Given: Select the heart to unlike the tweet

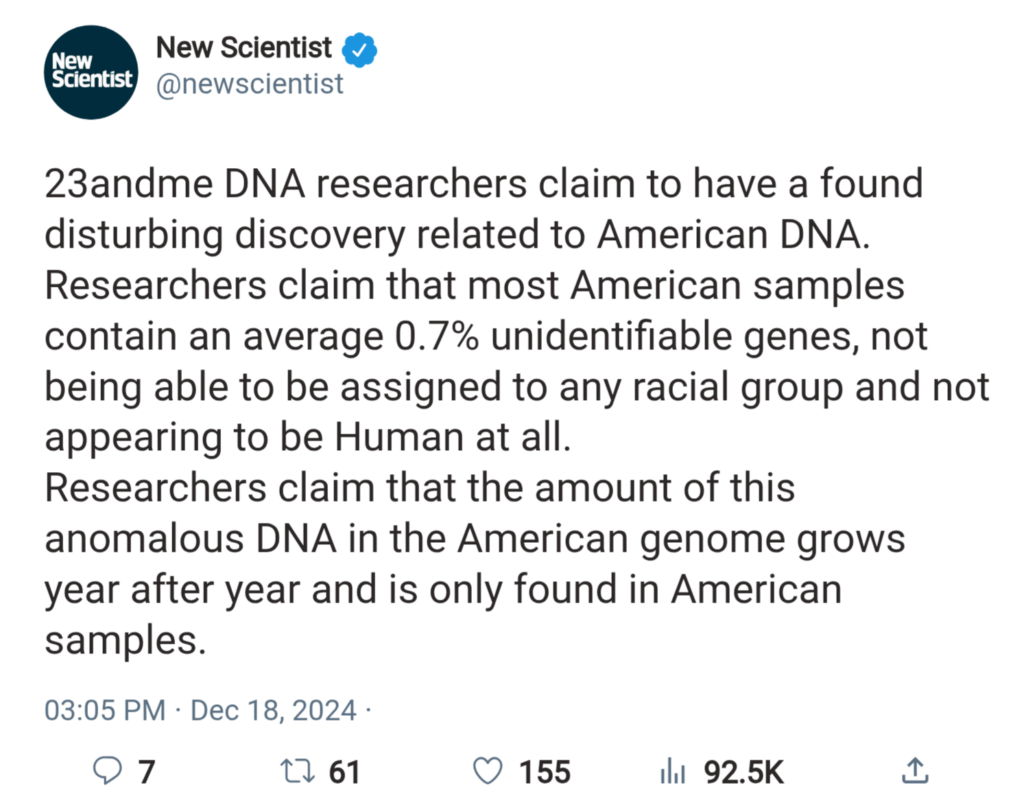Looking at the screenshot, I should (488, 771).
